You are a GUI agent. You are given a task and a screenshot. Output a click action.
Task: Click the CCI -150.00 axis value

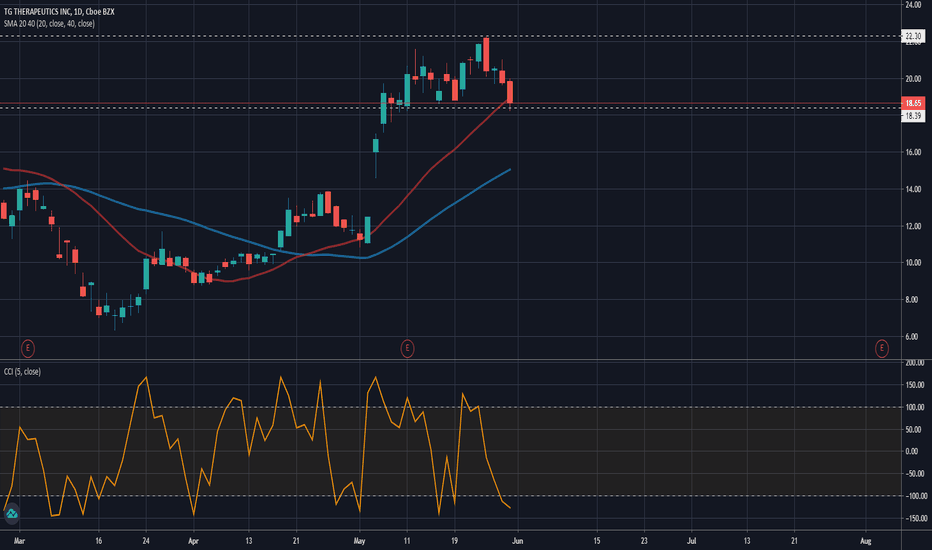[915, 518]
